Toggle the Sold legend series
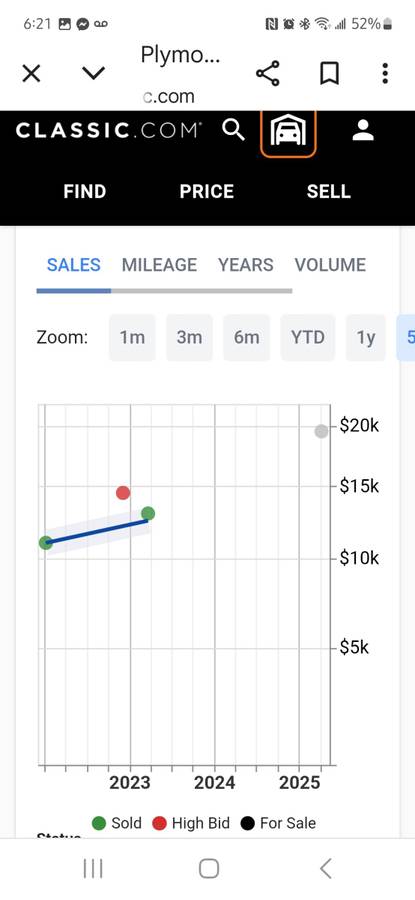 [x=117, y=823]
